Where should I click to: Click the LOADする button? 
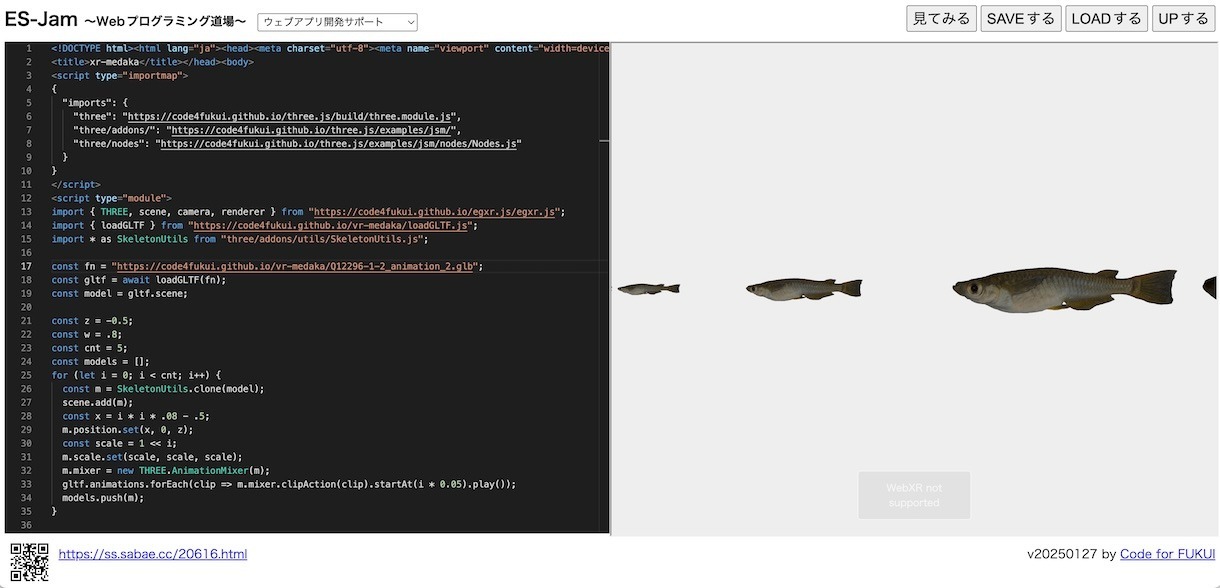[x=1106, y=19]
